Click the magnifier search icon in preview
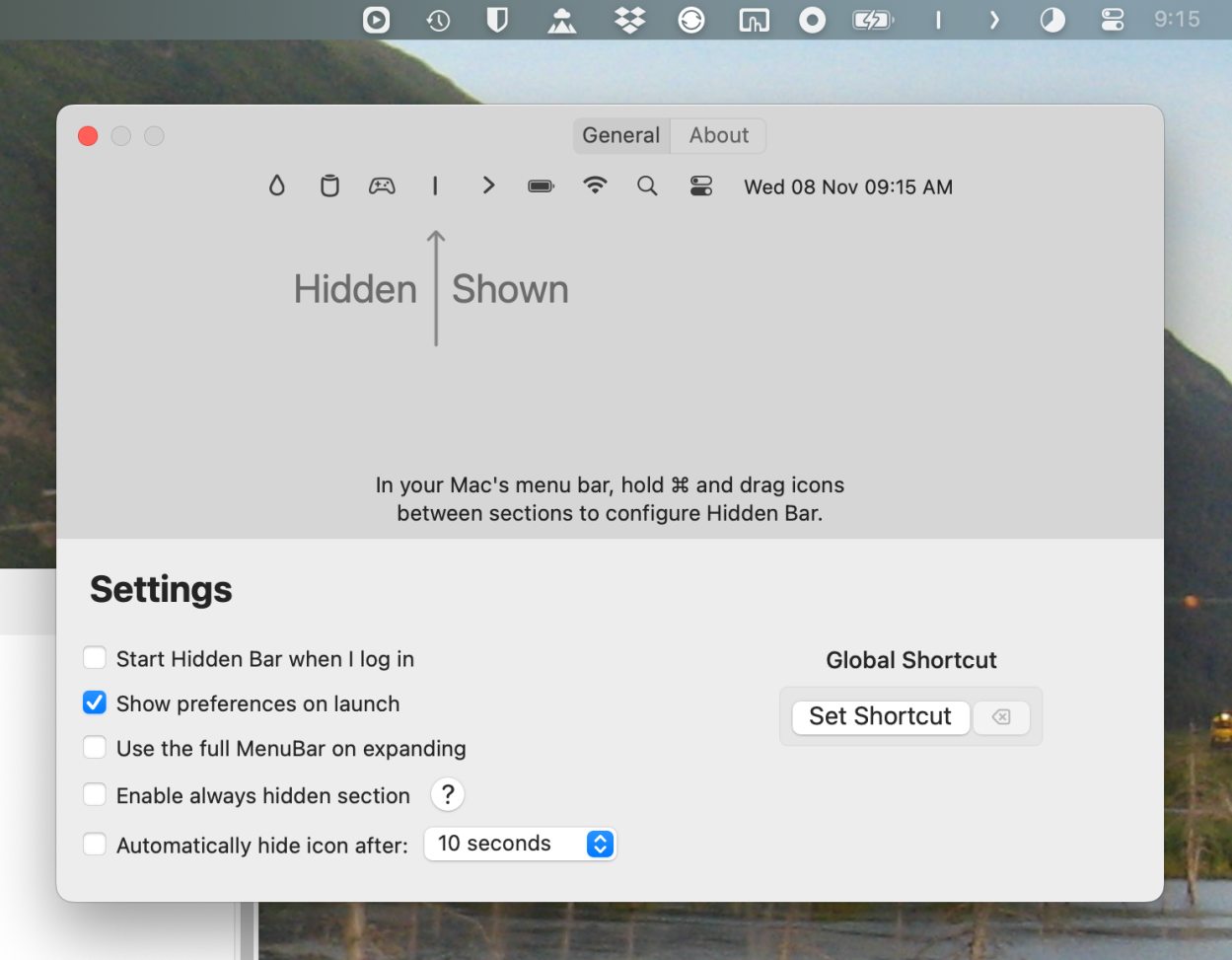Screen dimensions: 1232x960 (647, 185)
